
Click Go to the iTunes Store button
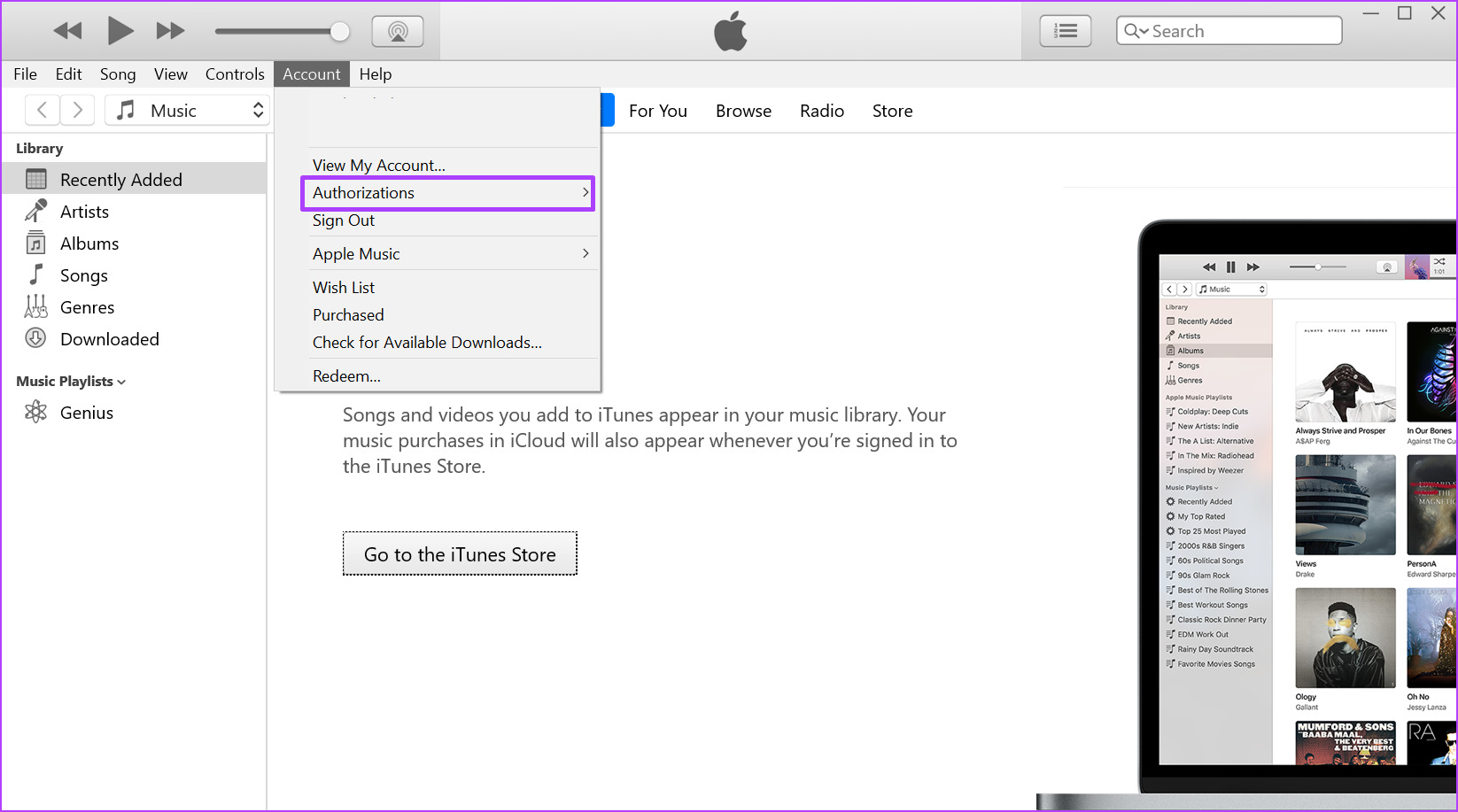[x=460, y=554]
